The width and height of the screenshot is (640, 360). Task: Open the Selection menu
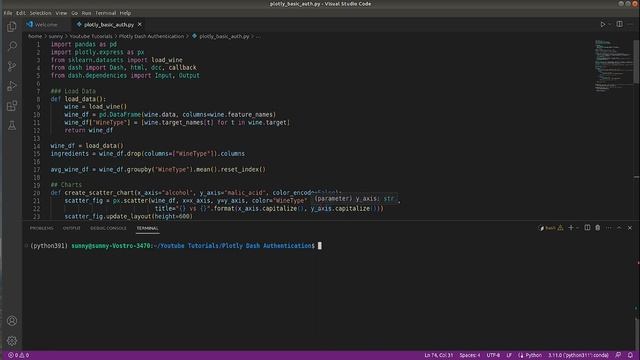(x=40, y=13)
